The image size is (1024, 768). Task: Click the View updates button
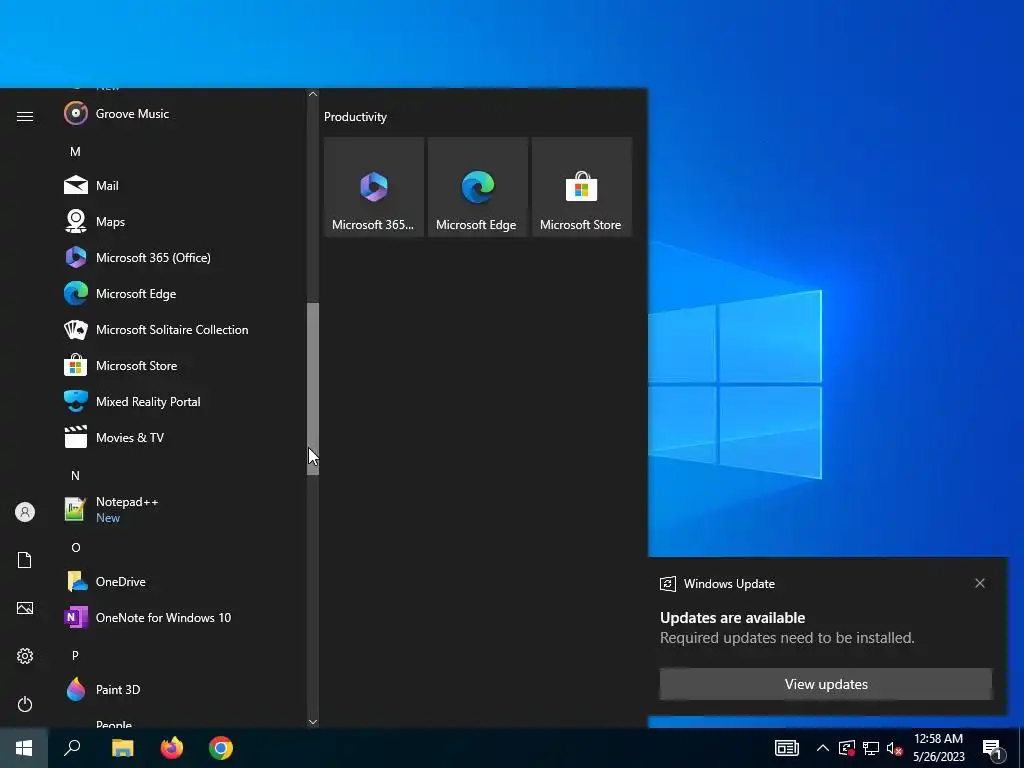(825, 684)
